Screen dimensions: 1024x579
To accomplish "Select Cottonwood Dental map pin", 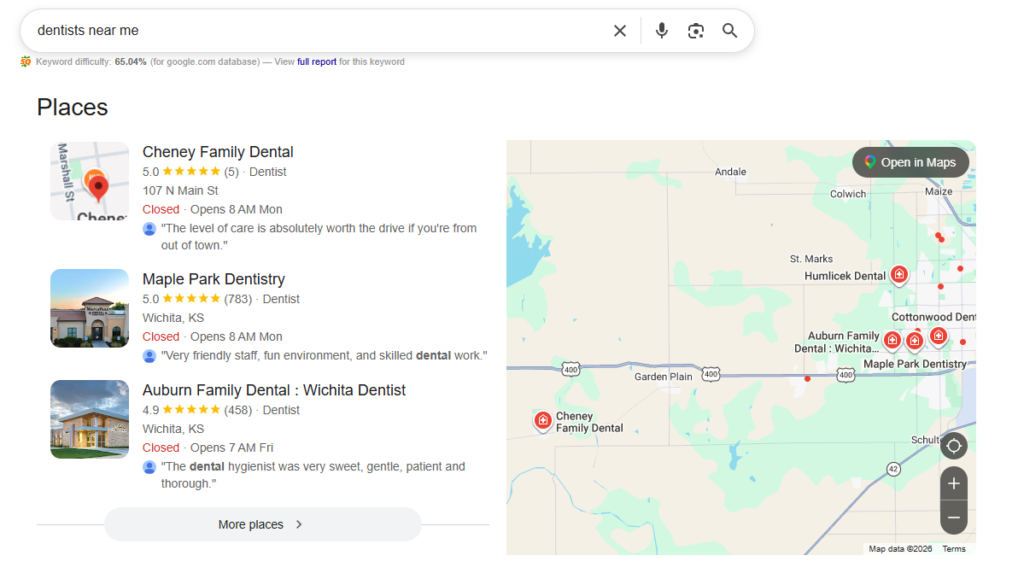I will pos(938,337).
